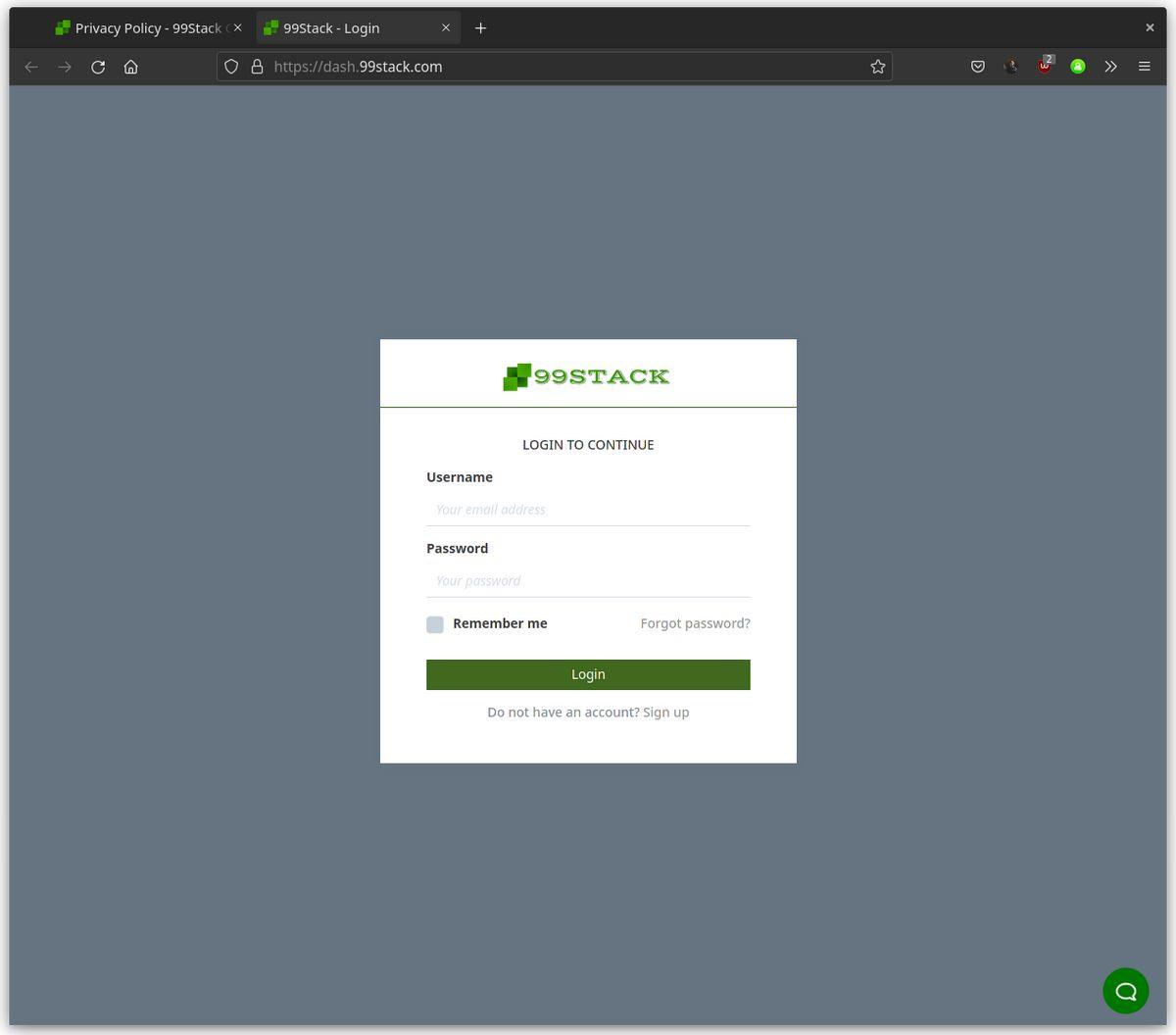View site security info via padlock icon
1176x1035 pixels.
tap(257, 67)
